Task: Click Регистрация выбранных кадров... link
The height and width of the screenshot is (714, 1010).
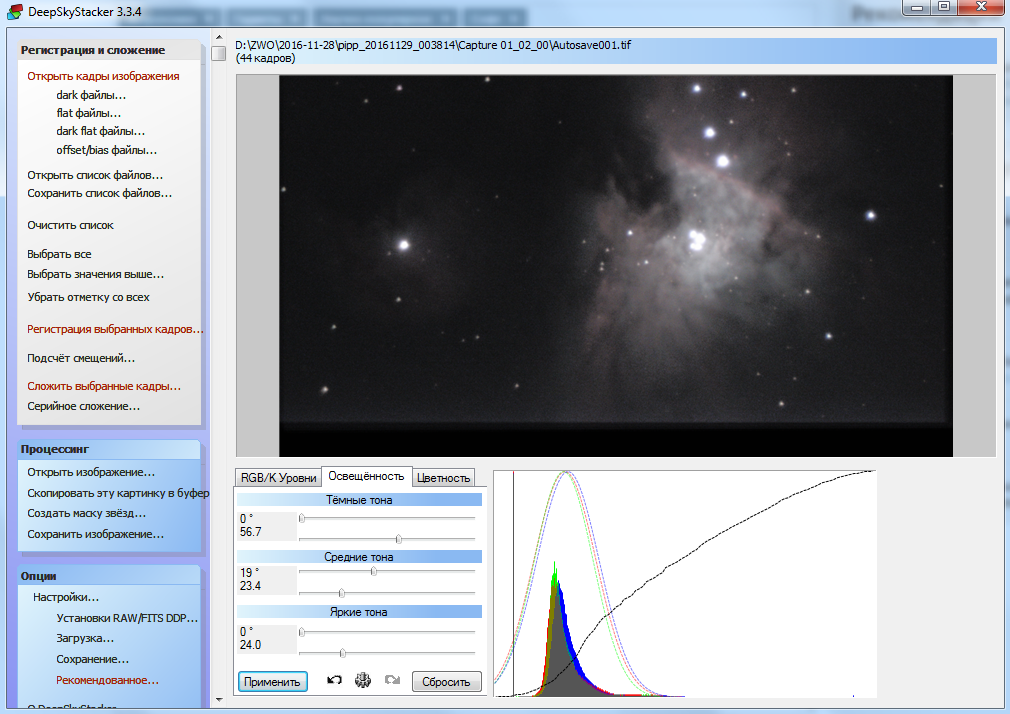Action: [x=115, y=329]
